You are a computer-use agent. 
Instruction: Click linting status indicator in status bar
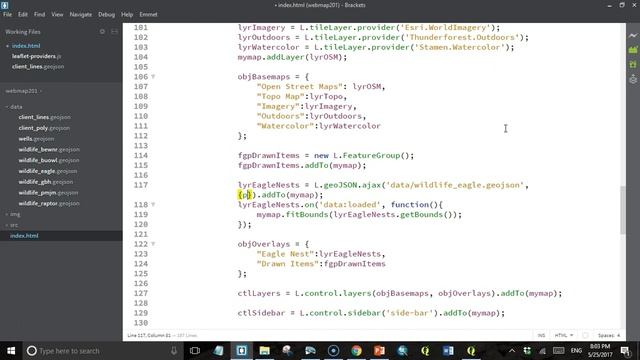click(x=585, y=335)
